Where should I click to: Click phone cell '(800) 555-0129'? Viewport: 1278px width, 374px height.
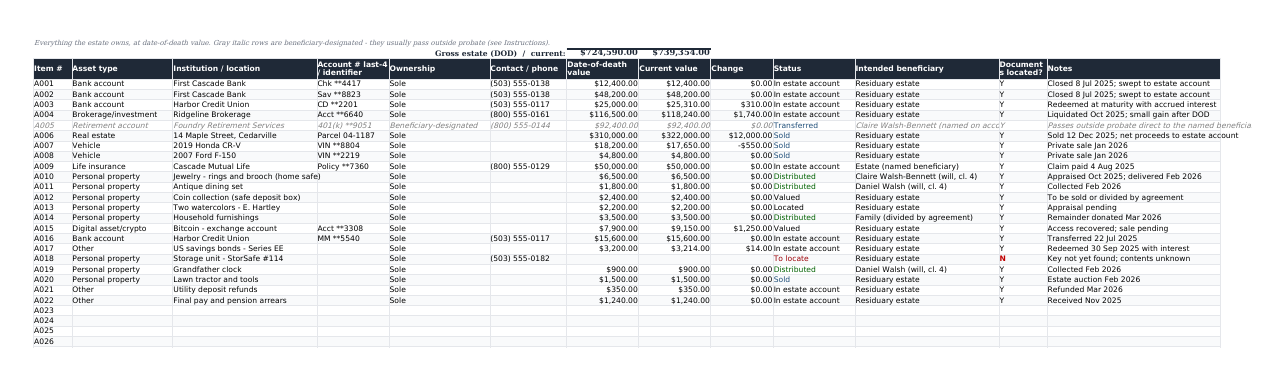click(x=527, y=166)
